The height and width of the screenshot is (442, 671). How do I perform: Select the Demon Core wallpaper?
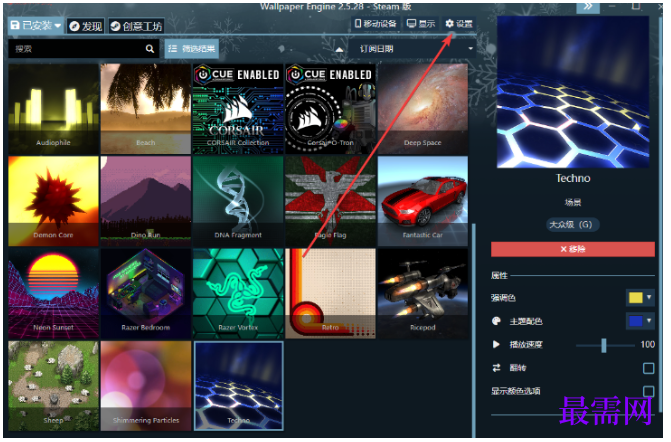[53, 201]
